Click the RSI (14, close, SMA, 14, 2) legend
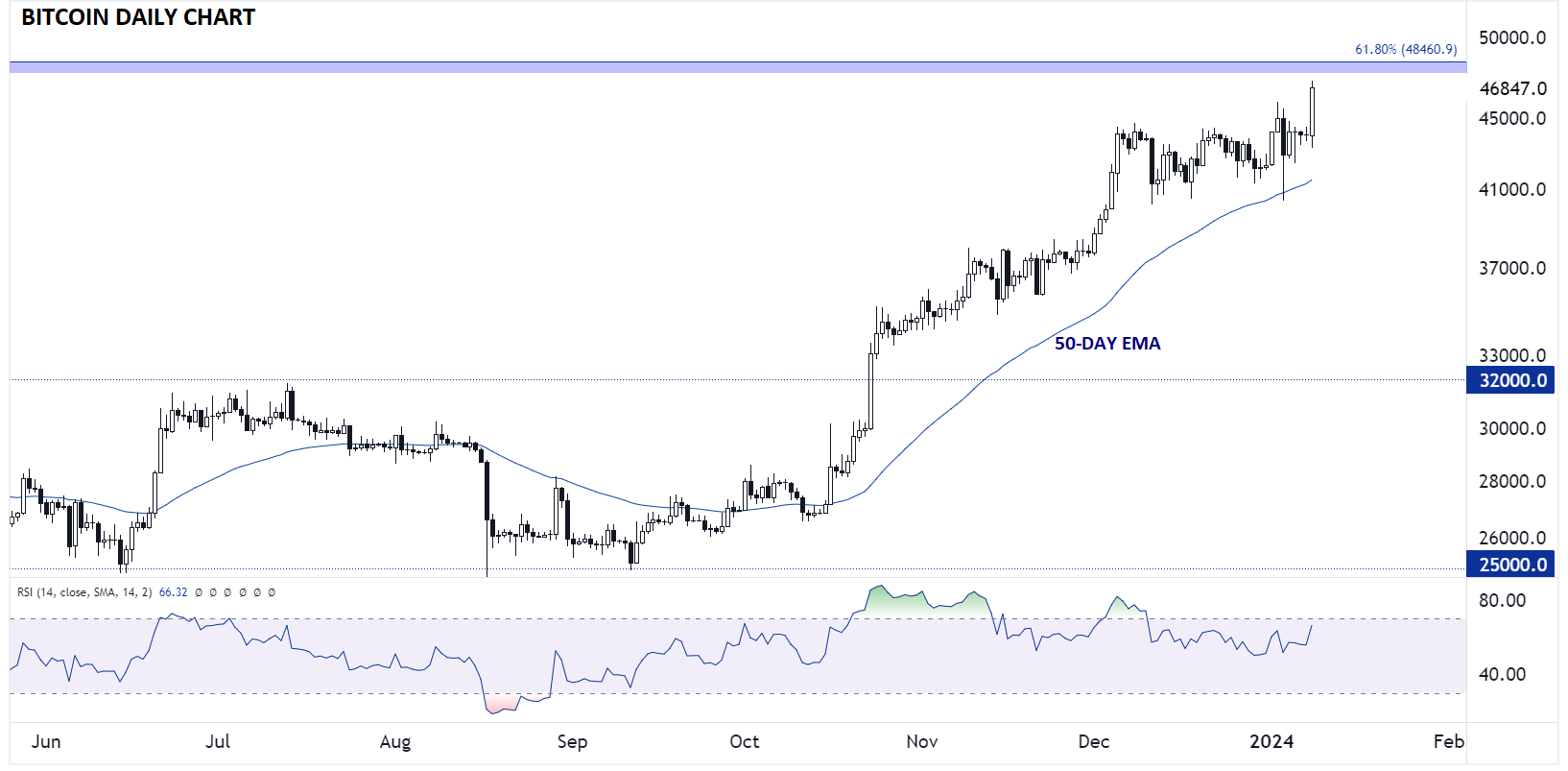1568x771 pixels. (84, 592)
